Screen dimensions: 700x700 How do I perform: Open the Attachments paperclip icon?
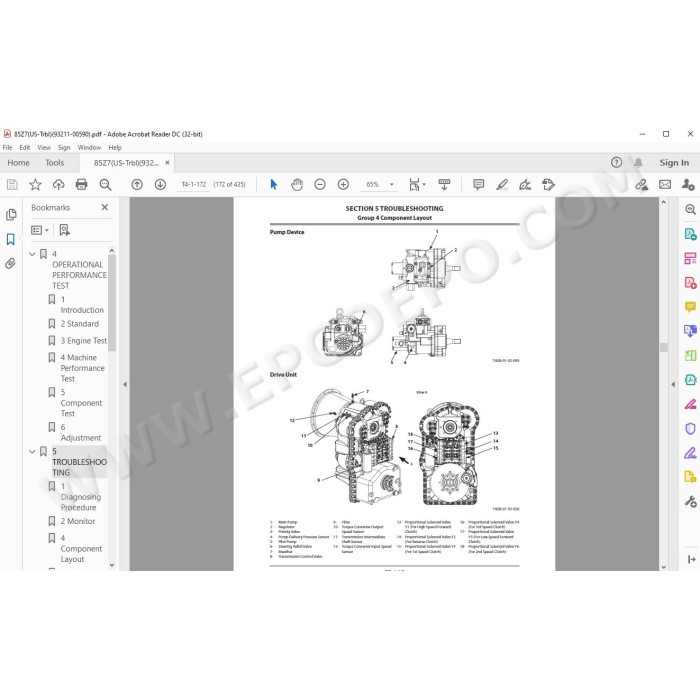point(11,263)
